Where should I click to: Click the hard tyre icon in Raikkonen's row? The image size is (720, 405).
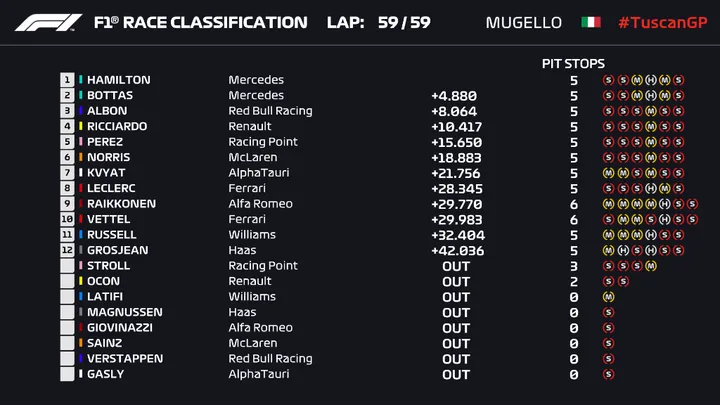[664, 204]
